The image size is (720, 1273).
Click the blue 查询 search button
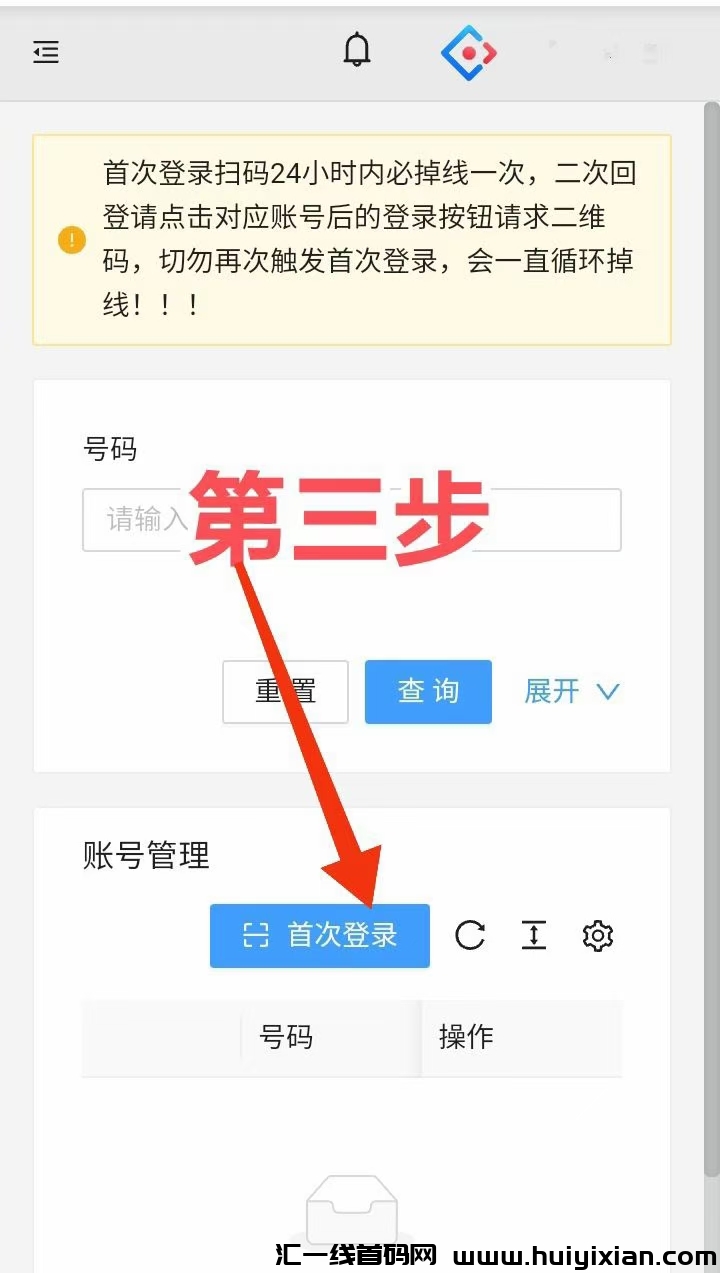click(428, 691)
